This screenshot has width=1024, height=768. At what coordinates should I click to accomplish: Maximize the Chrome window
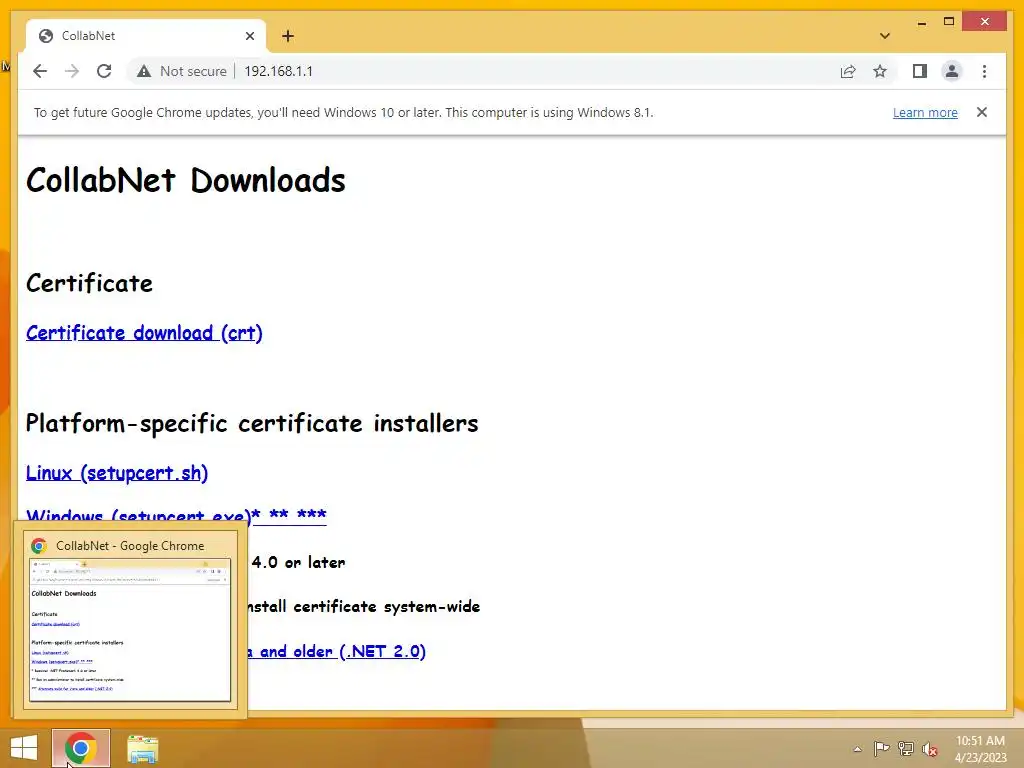(949, 22)
